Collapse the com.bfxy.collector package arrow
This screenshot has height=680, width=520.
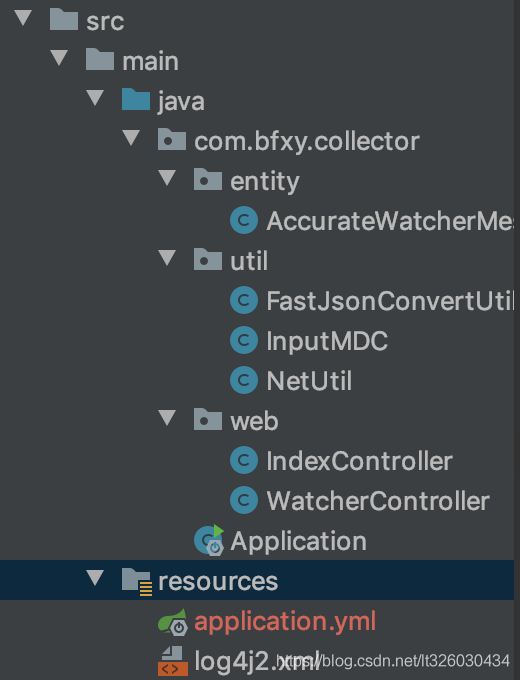pos(131,138)
